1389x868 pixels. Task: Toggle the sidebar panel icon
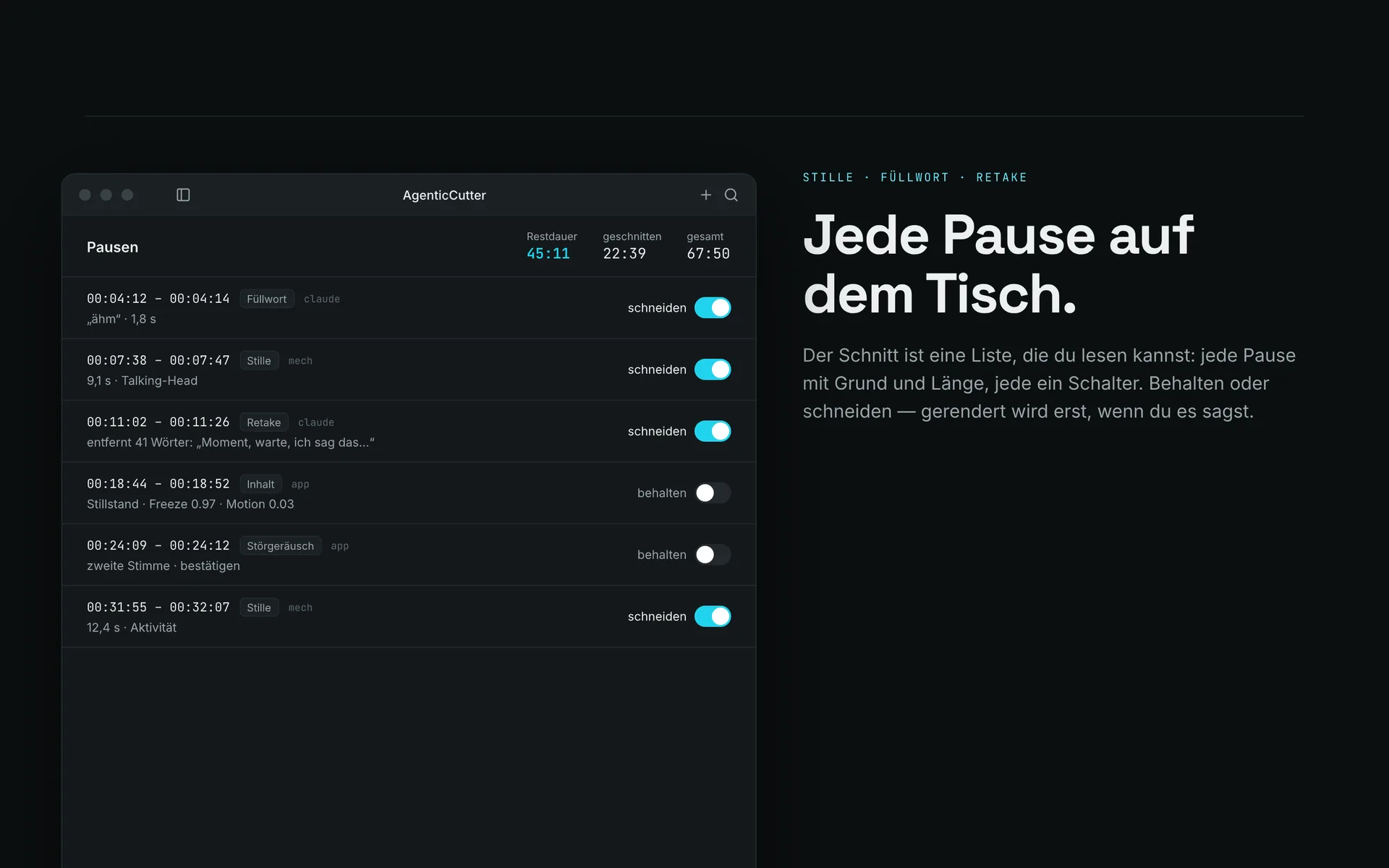point(183,195)
